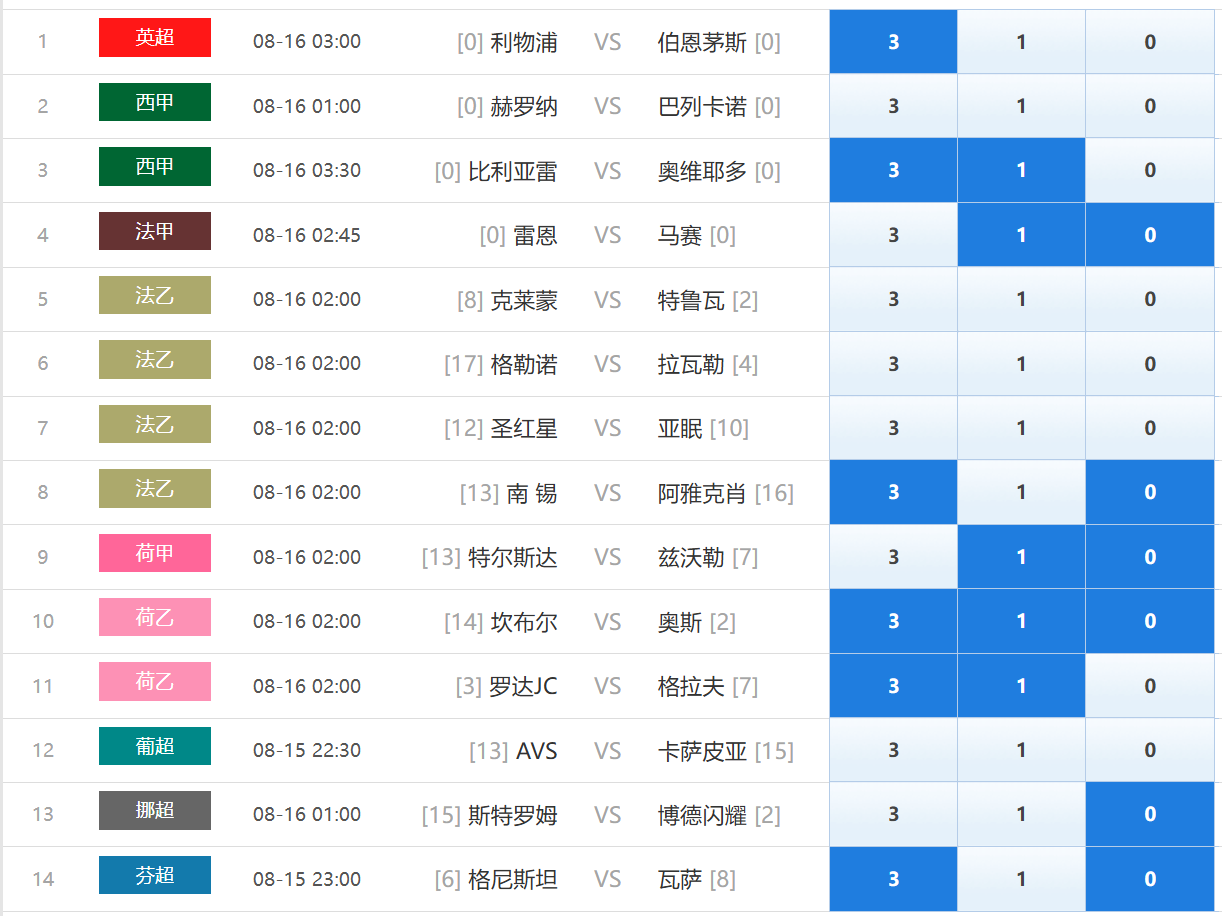This screenshot has width=1222, height=916.
Task: Open the 法甲 league badge
Action: (155, 231)
